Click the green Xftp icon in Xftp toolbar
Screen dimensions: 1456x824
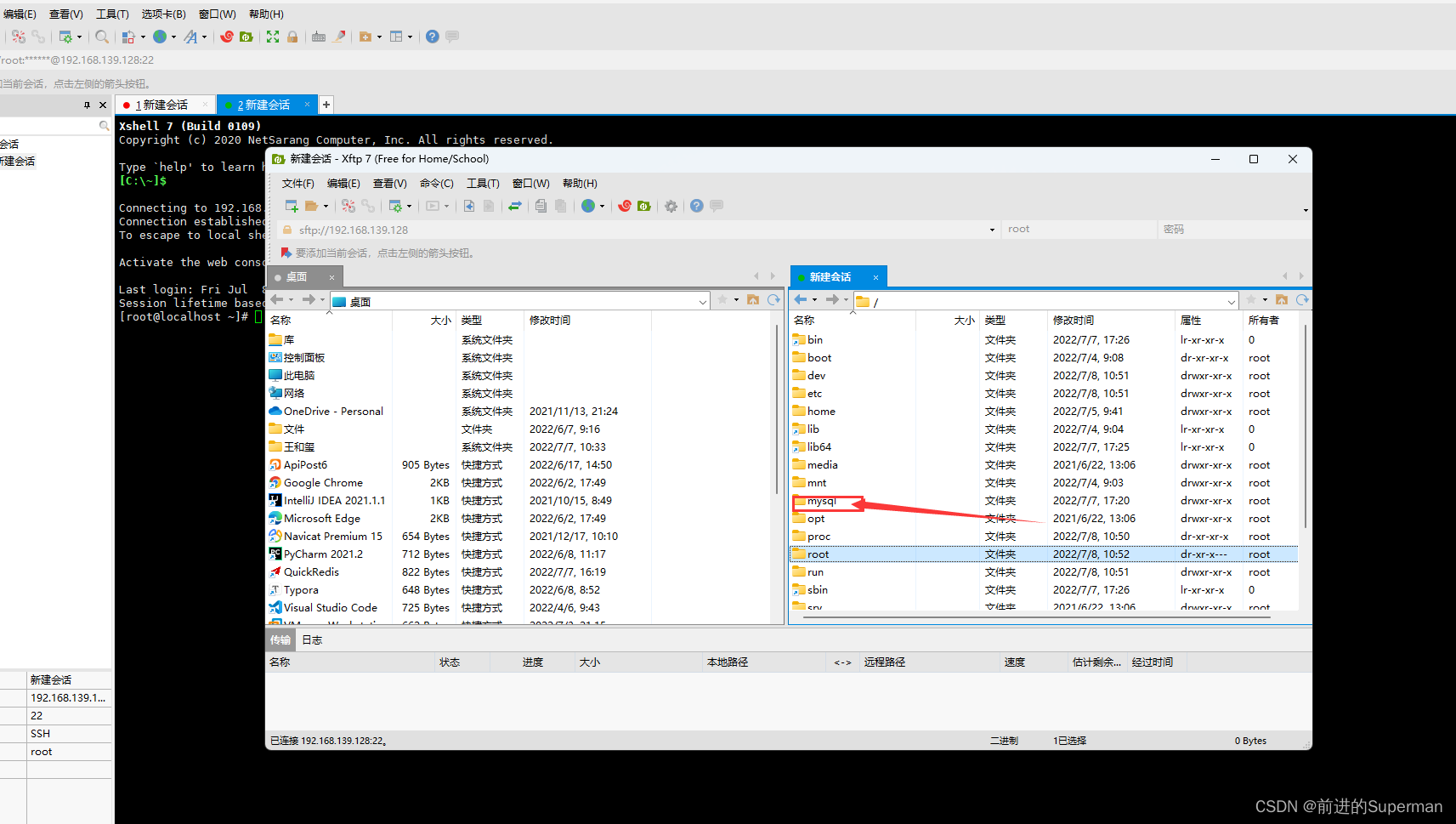click(x=644, y=206)
